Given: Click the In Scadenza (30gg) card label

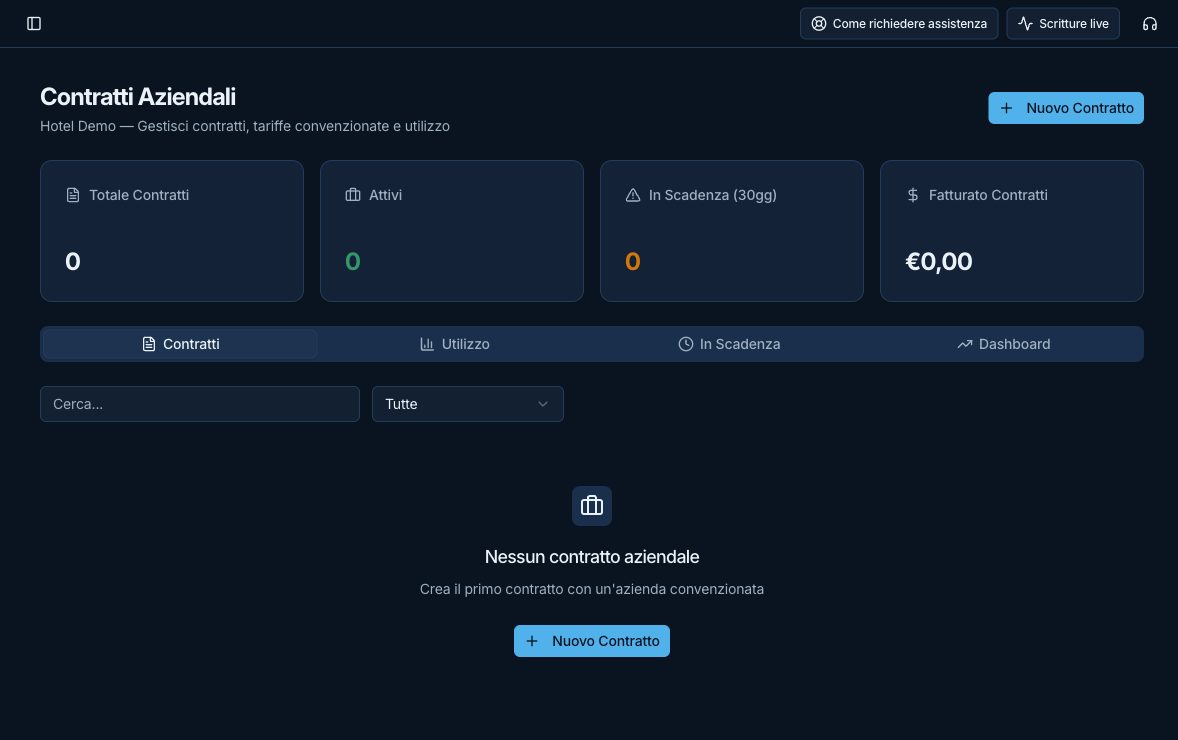Looking at the screenshot, I should (x=712, y=195).
